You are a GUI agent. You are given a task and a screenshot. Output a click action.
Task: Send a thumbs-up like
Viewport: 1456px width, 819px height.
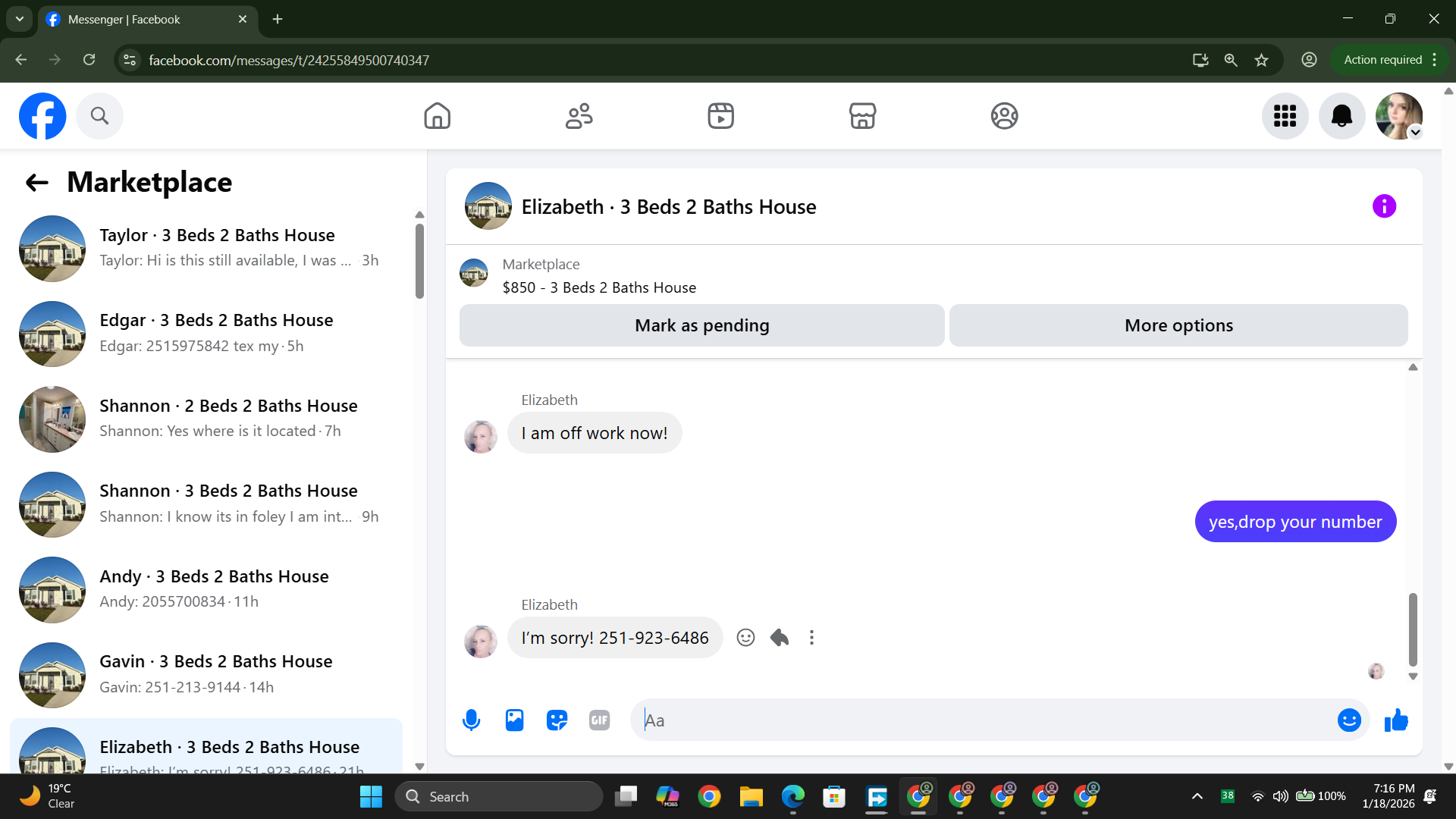(1395, 720)
